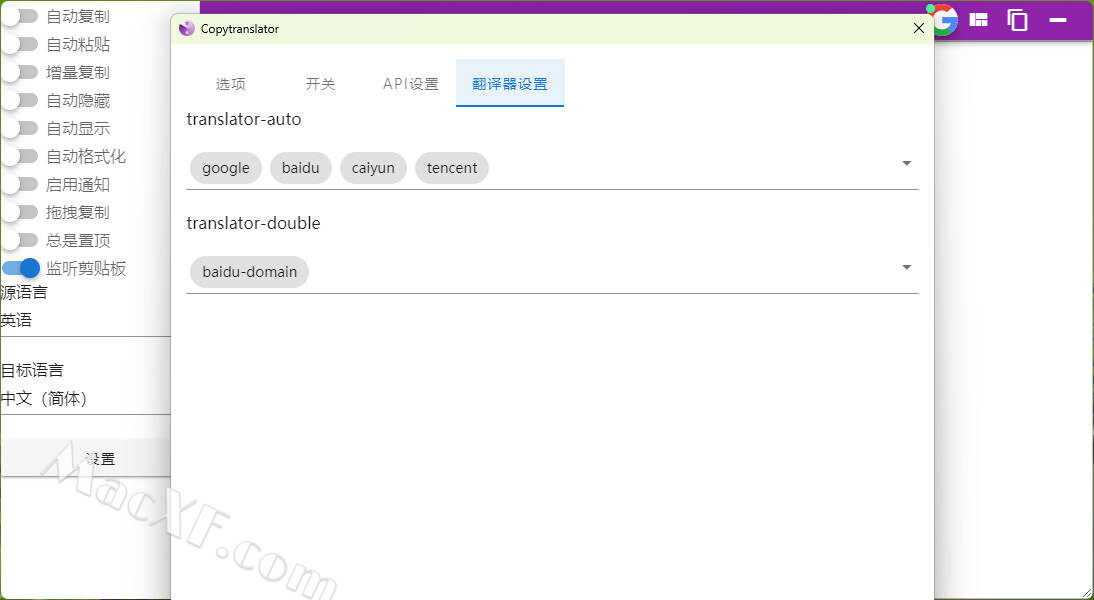Expand the translator-auto dropdown arrow
1094x600 pixels.
coord(906,164)
